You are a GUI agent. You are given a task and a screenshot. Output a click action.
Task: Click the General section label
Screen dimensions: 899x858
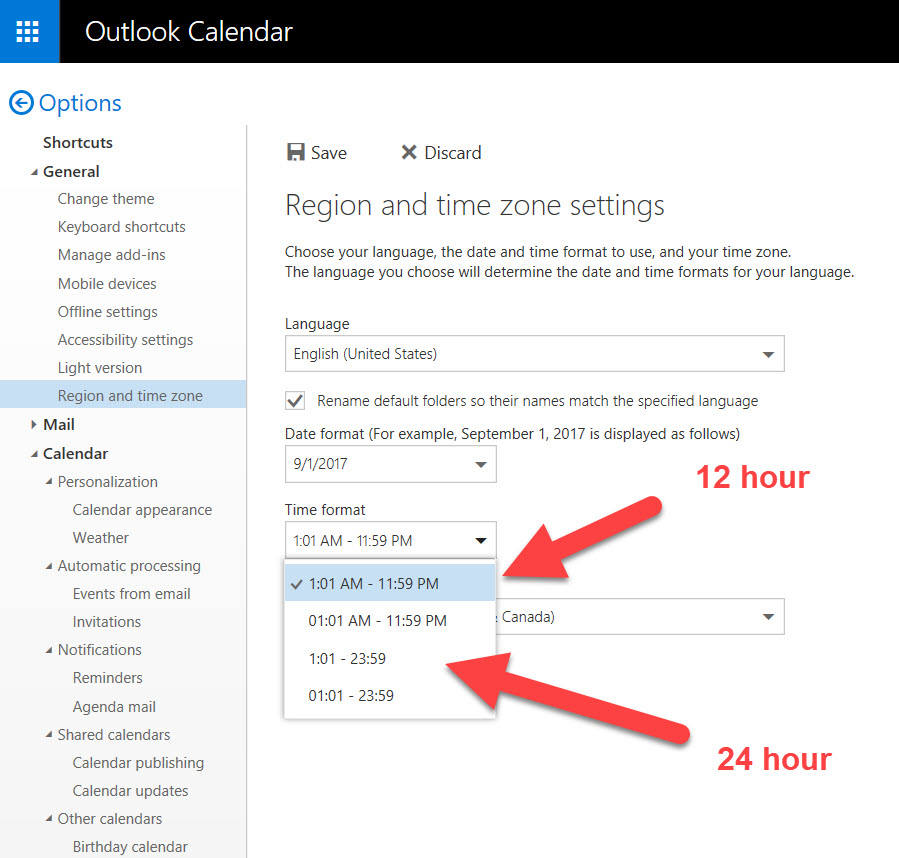(71, 171)
